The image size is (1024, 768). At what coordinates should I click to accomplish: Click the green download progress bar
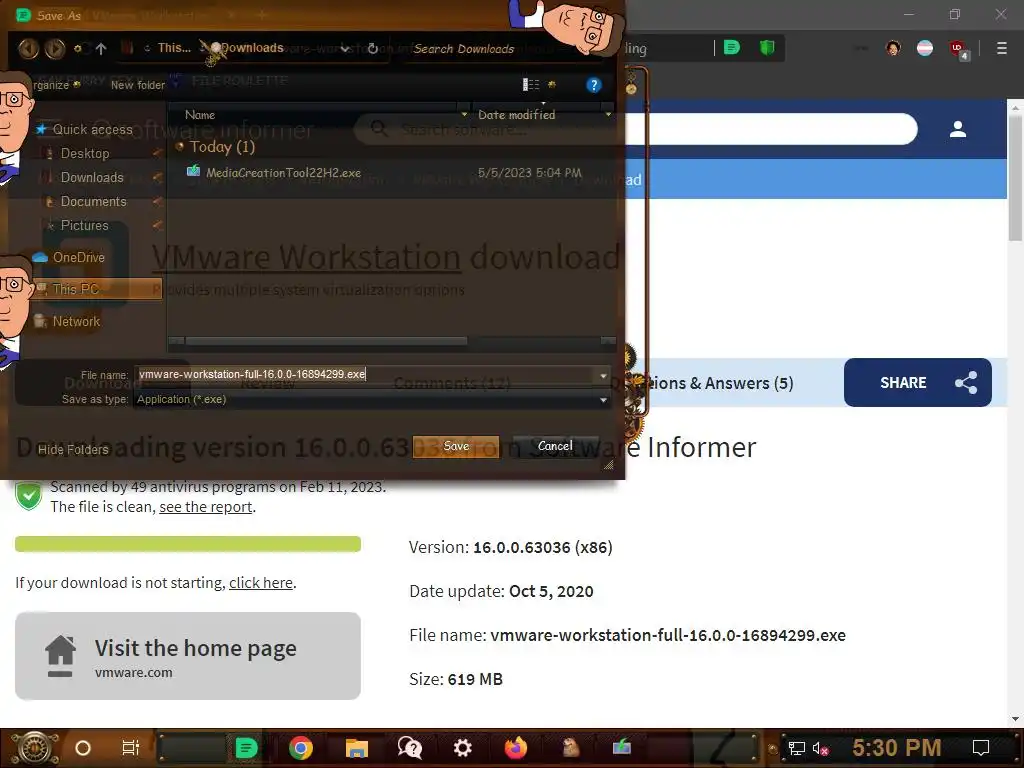pos(188,544)
